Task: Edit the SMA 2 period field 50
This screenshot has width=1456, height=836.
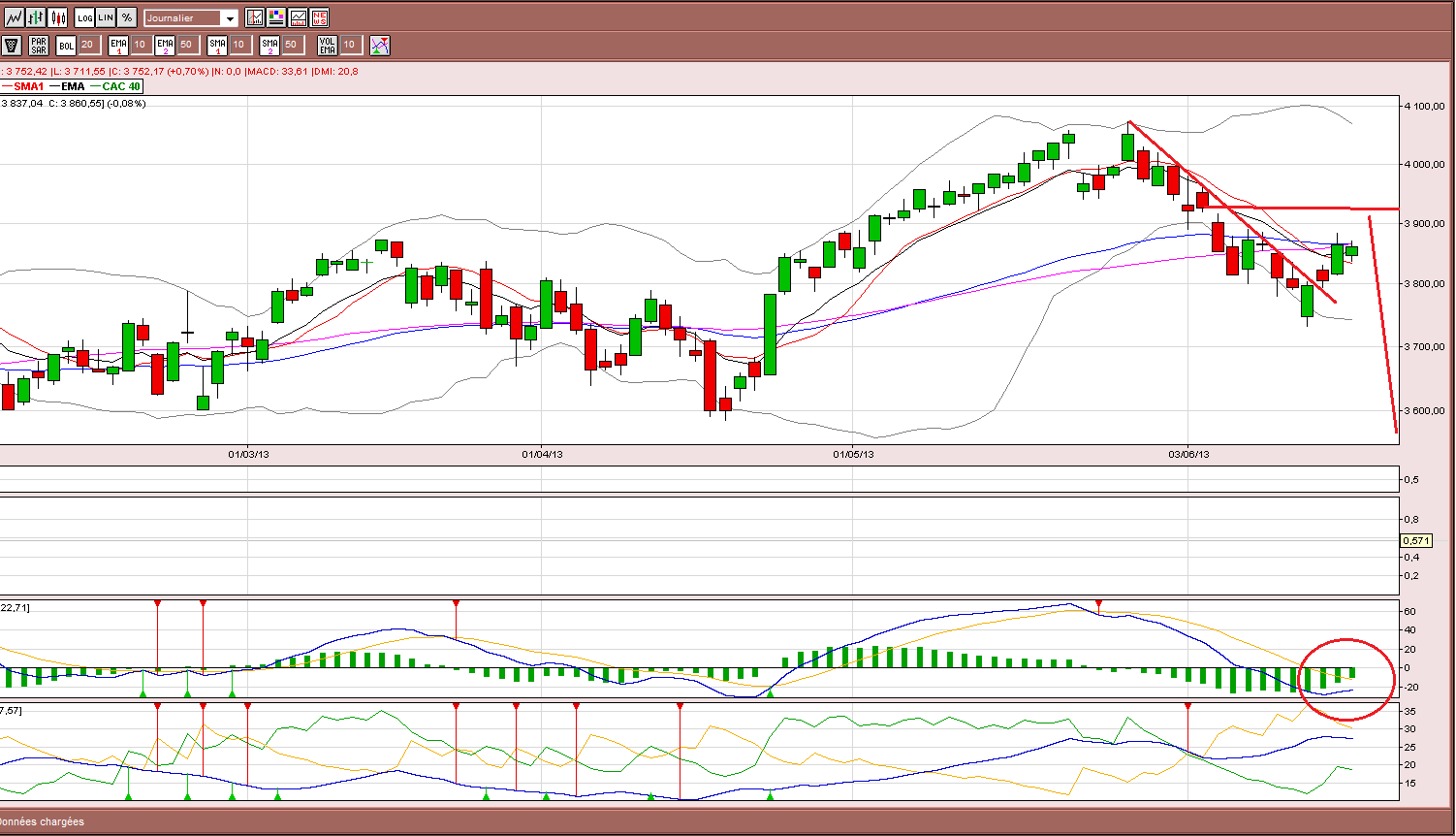Action: tap(293, 45)
